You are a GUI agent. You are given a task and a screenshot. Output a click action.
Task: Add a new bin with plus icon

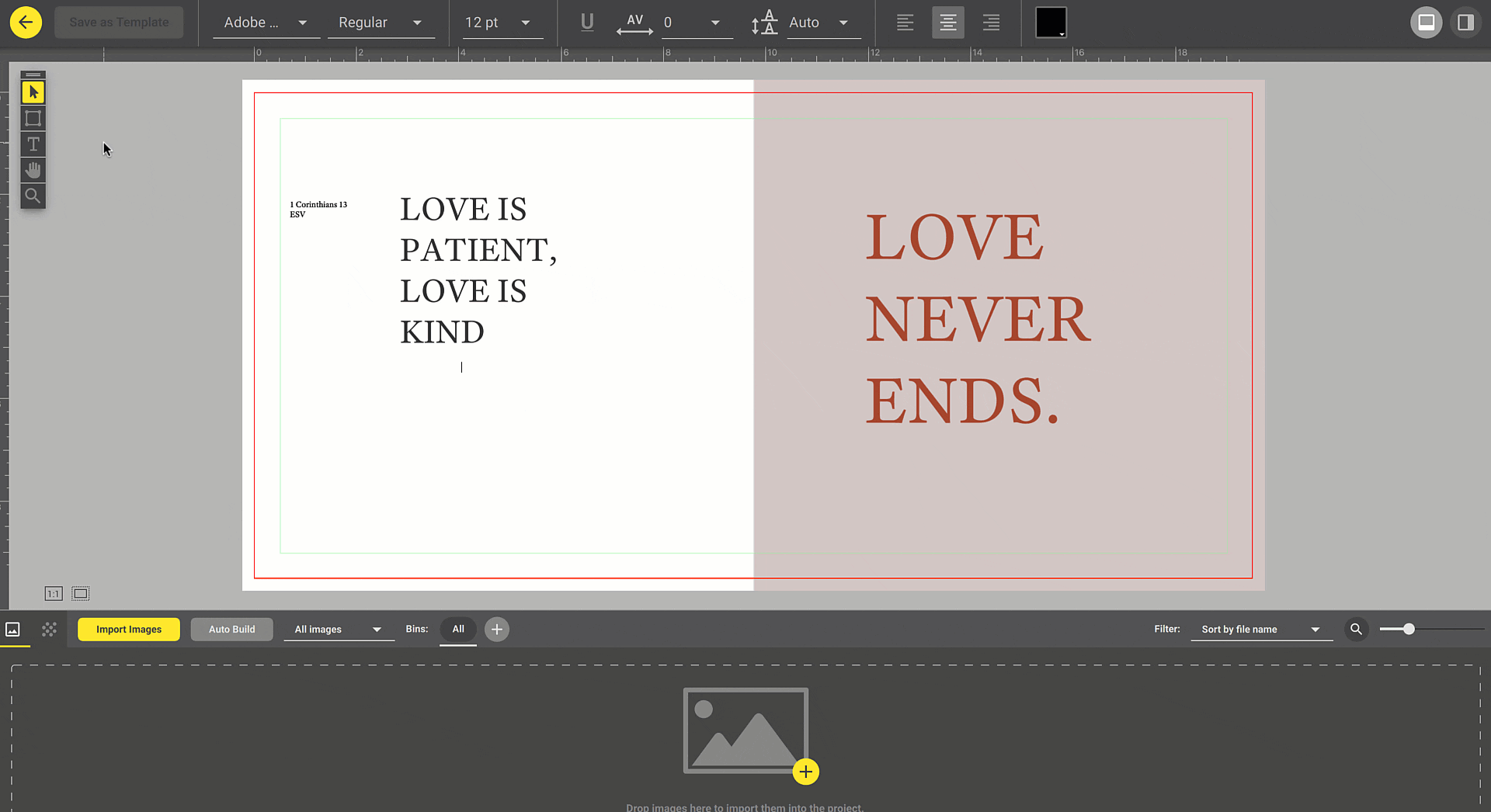[x=497, y=630]
